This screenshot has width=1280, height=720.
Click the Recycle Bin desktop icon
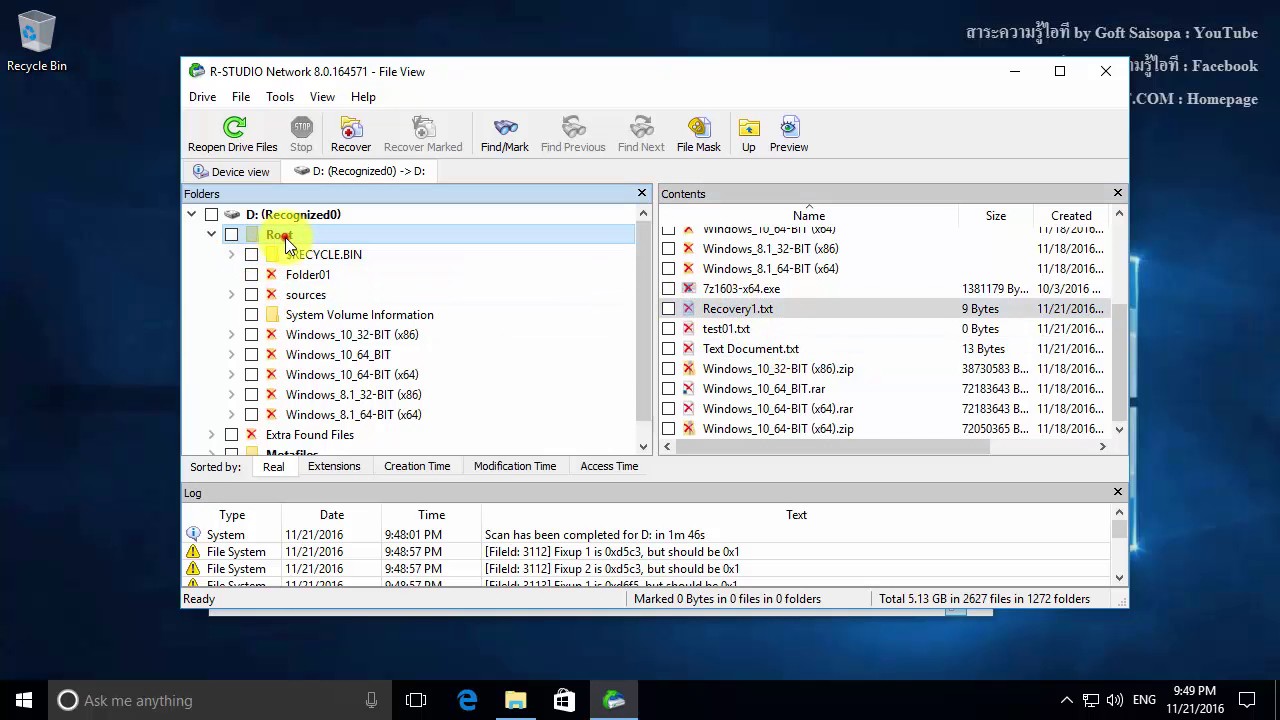(37, 42)
